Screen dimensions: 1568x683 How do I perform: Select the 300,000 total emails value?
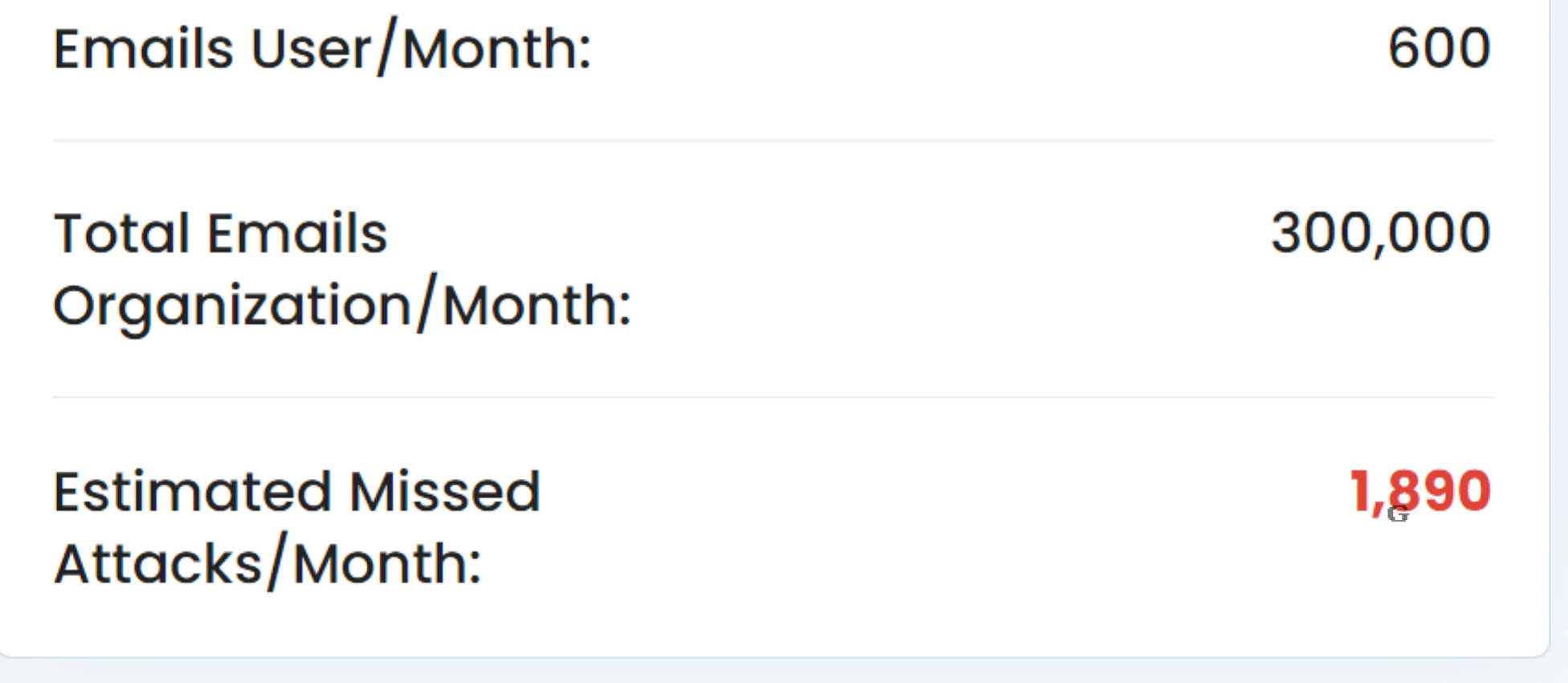point(1380,234)
